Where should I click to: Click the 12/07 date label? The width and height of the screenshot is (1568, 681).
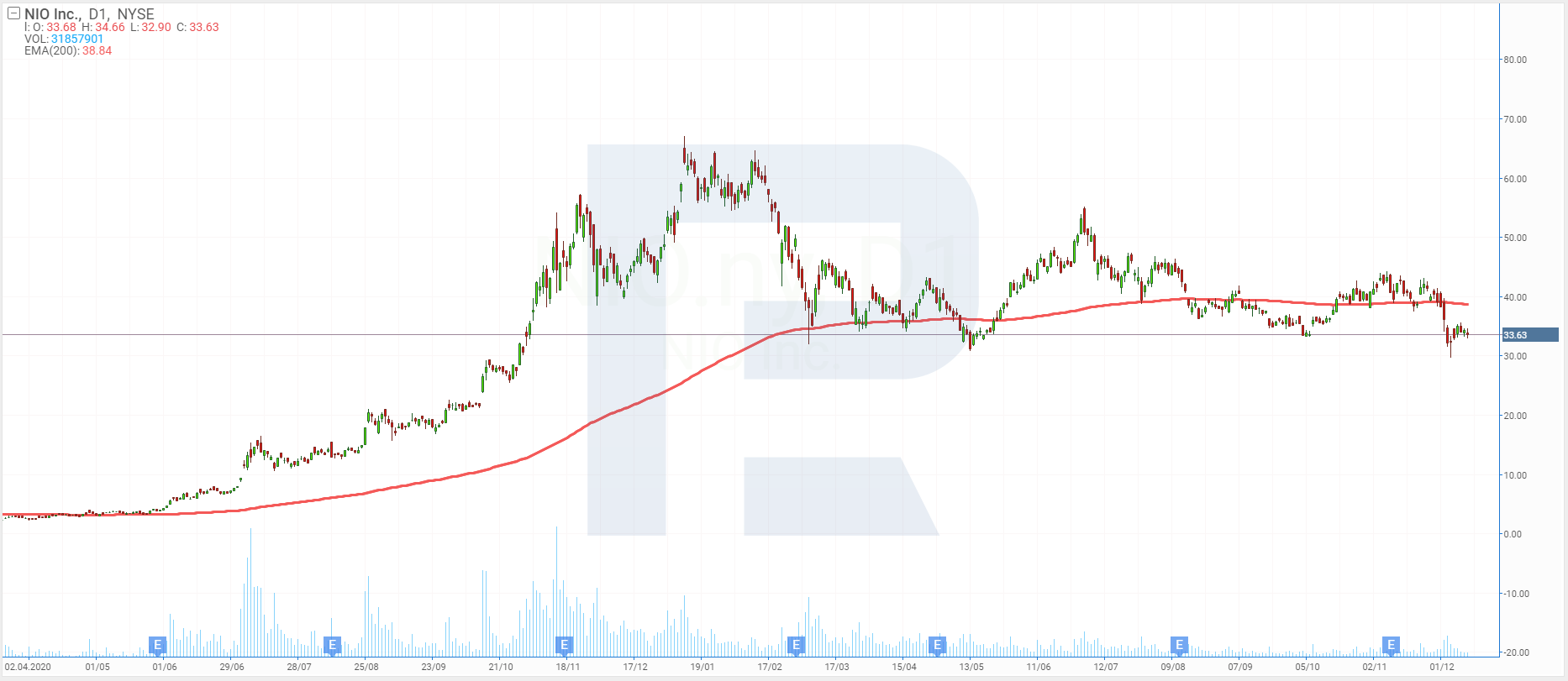coord(1106,668)
